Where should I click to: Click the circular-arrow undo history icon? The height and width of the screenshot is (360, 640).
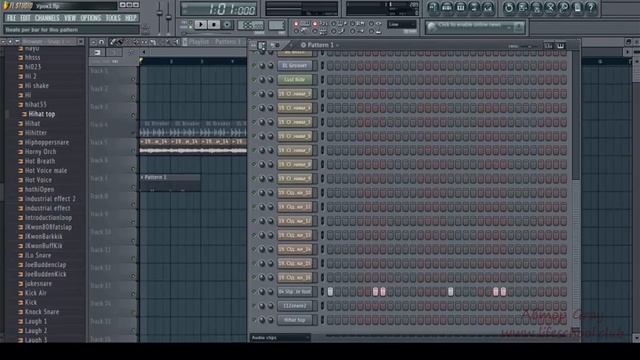509,7
